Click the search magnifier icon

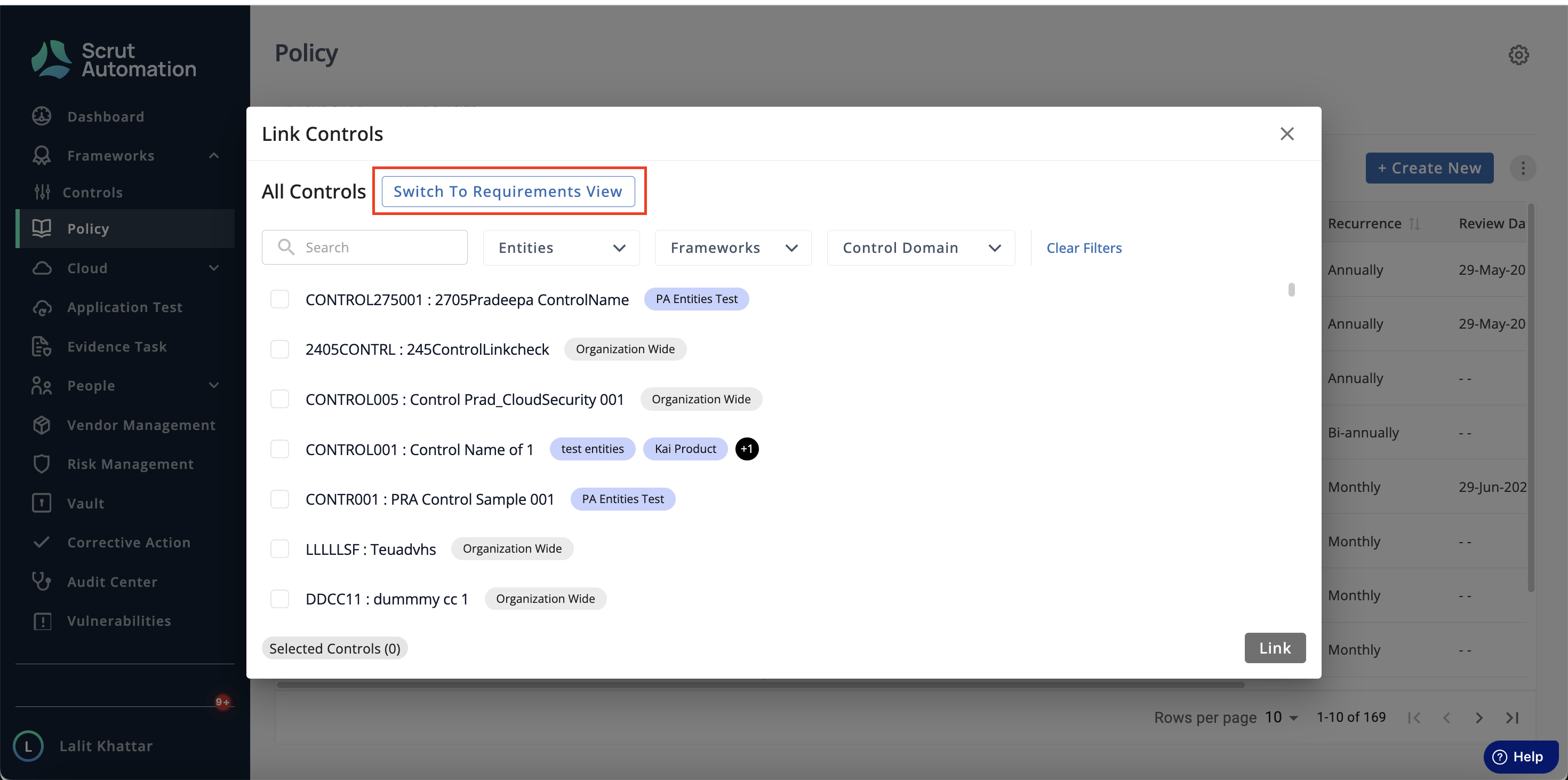286,246
